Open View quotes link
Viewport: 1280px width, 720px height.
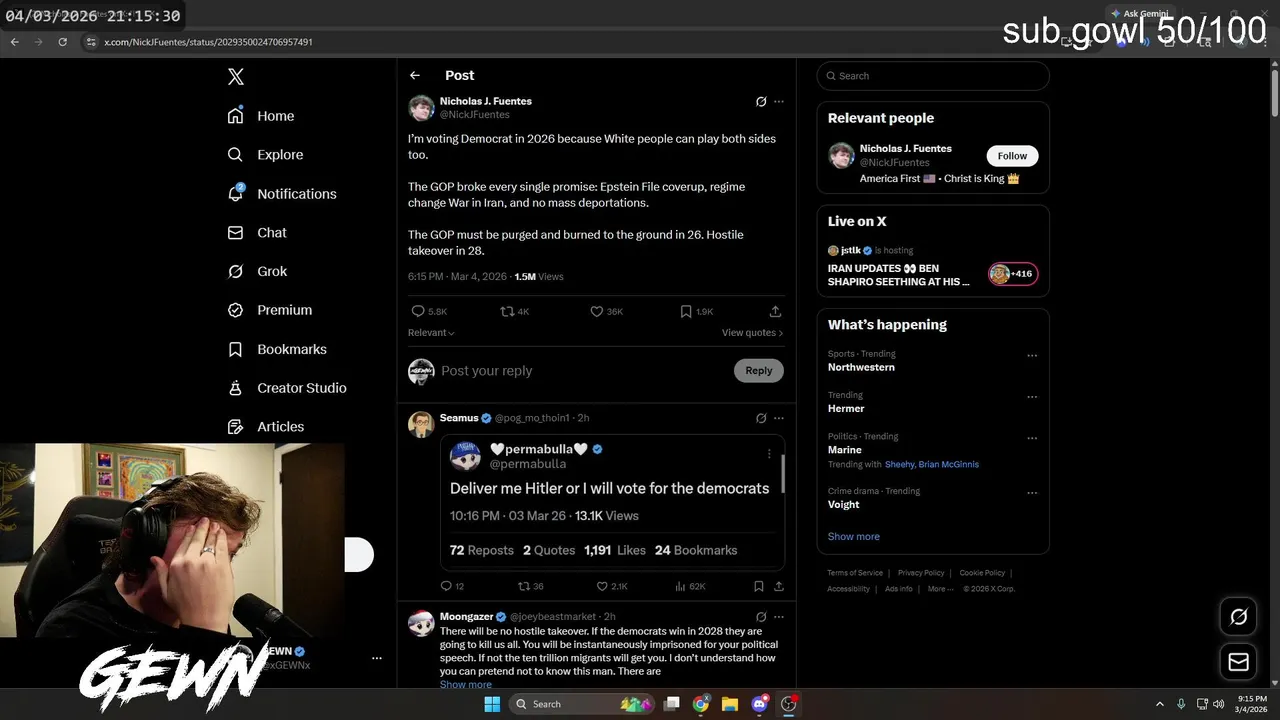(752, 333)
